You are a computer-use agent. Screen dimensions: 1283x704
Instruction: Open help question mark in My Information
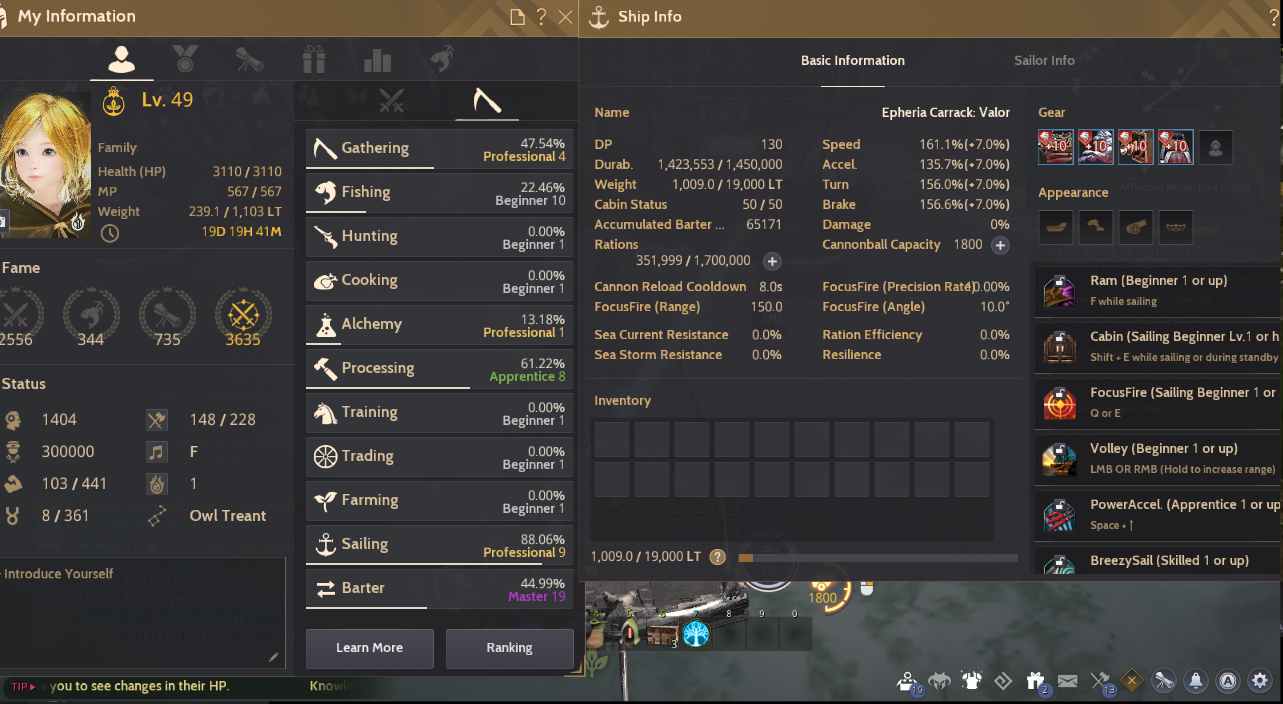point(541,17)
